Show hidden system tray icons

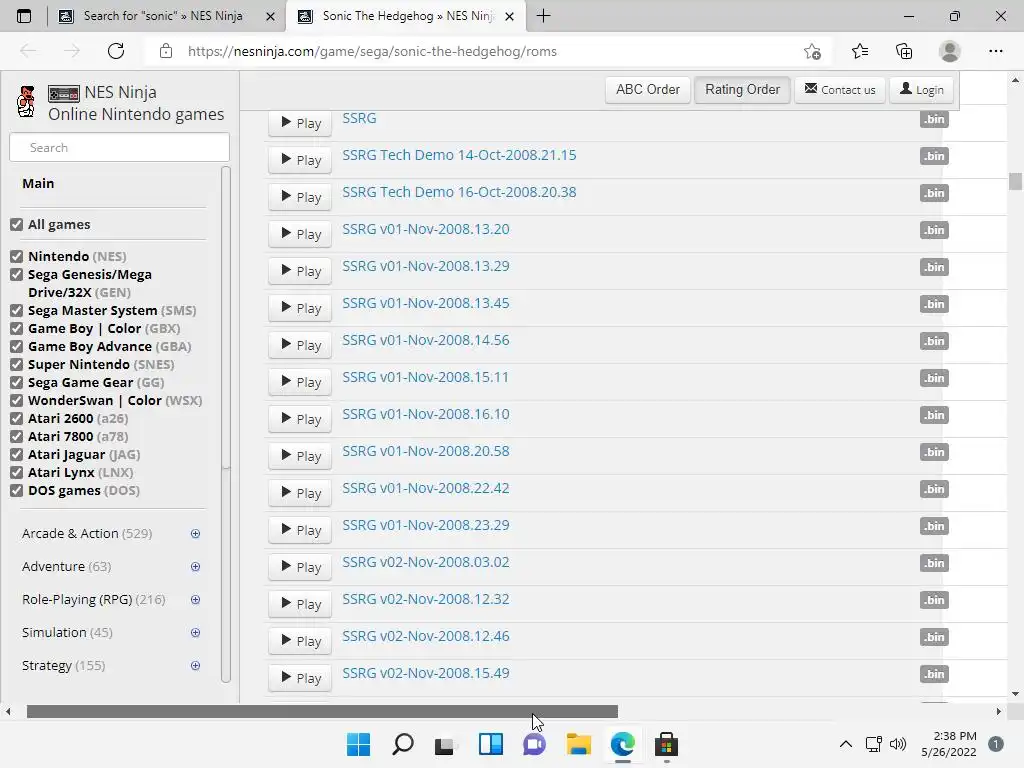coord(846,744)
